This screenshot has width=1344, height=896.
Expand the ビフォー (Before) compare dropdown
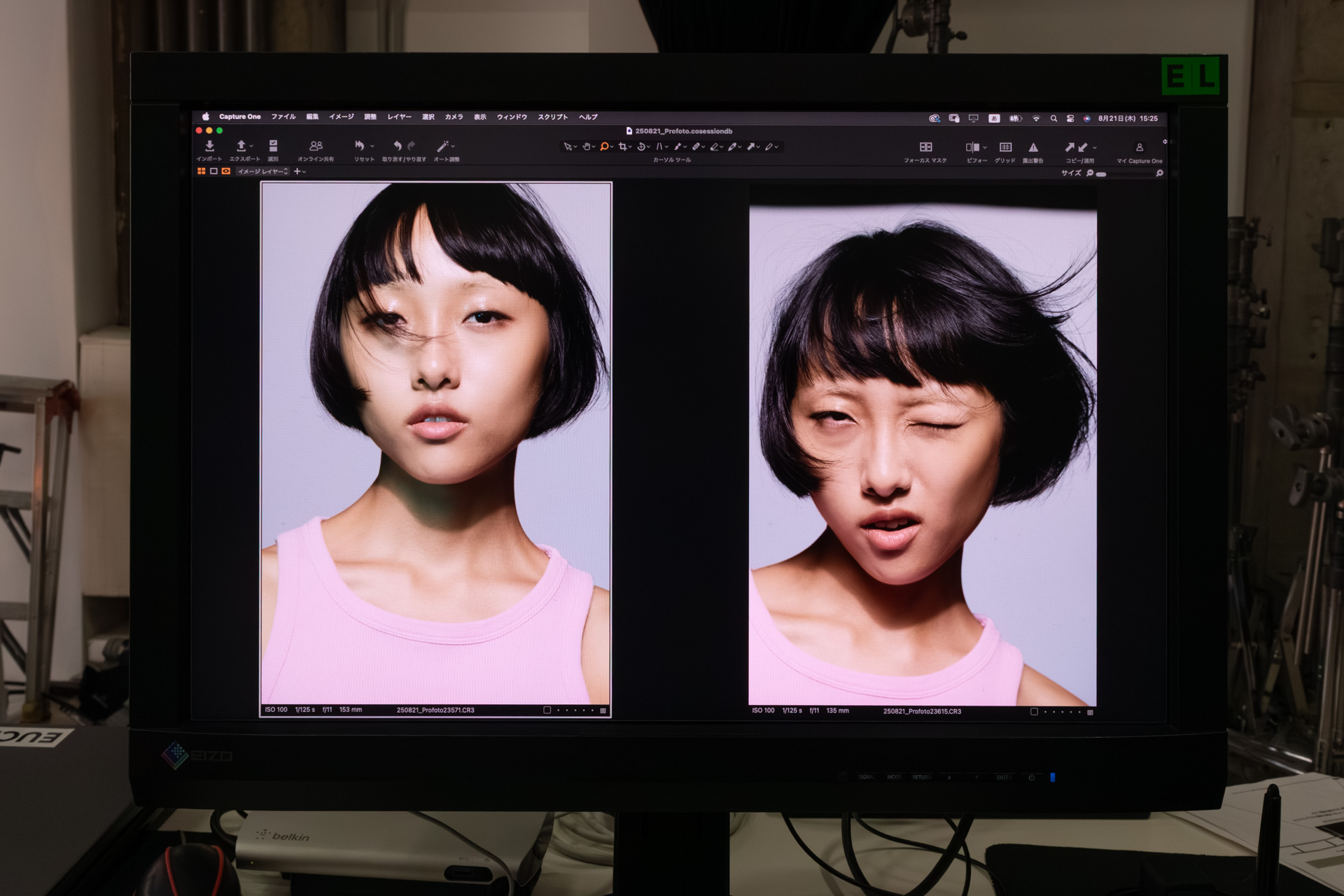click(985, 148)
